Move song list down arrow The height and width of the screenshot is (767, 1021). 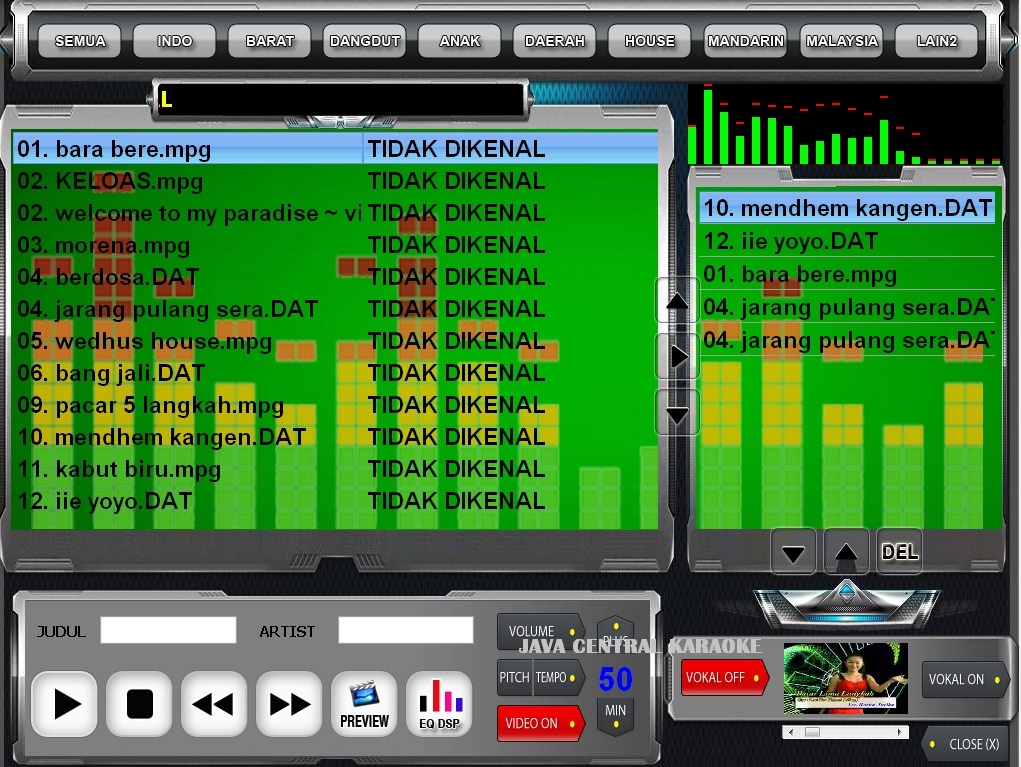tap(677, 413)
